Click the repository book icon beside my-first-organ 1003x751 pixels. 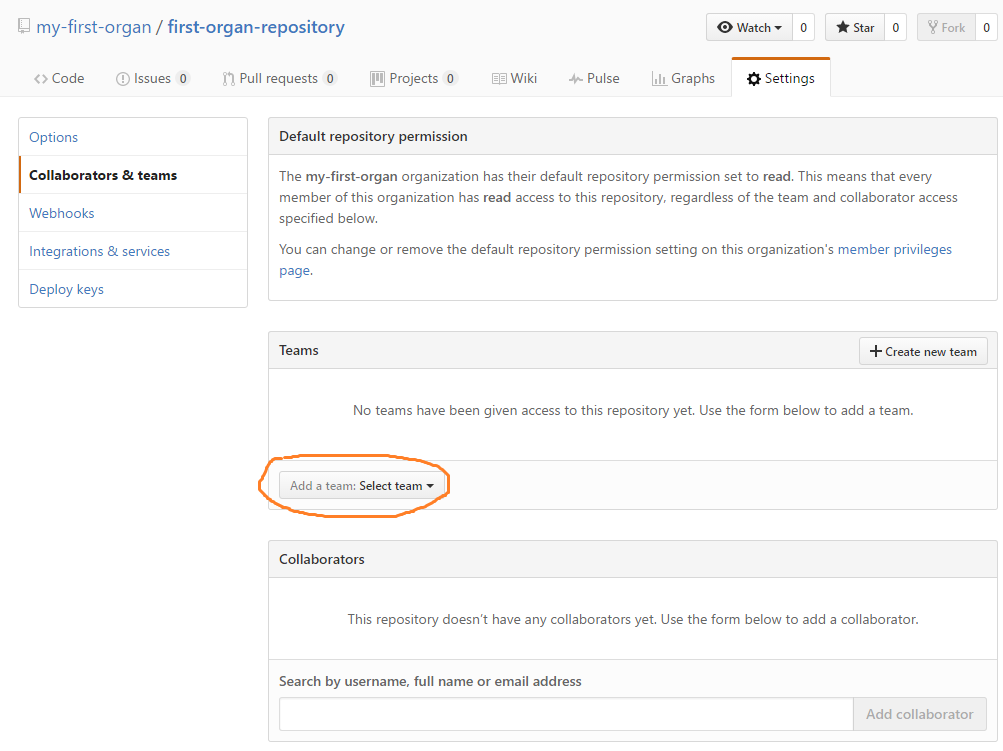(24, 26)
